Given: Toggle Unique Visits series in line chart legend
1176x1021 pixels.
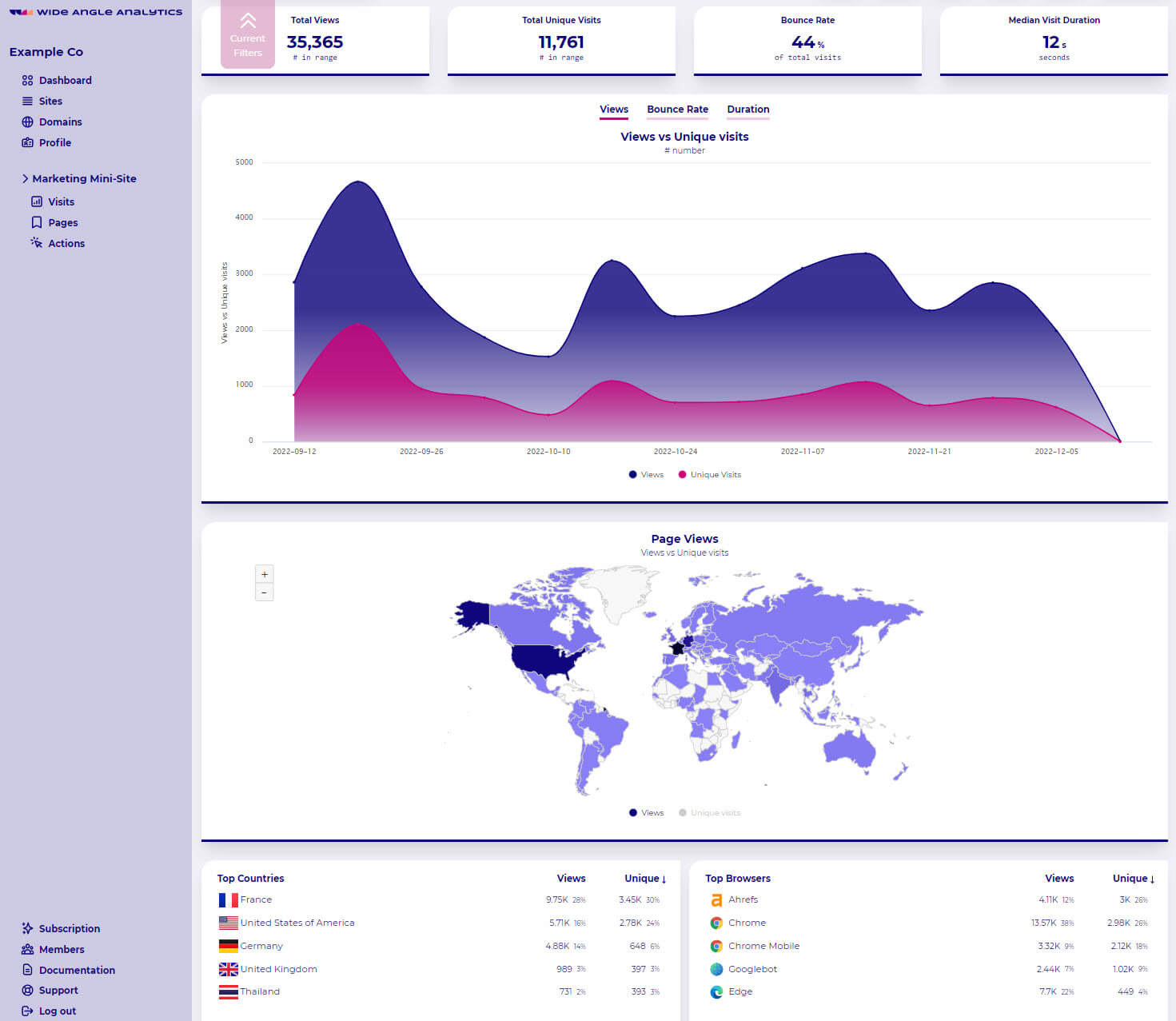Looking at the screenshot, I should (x=710, y=475).
